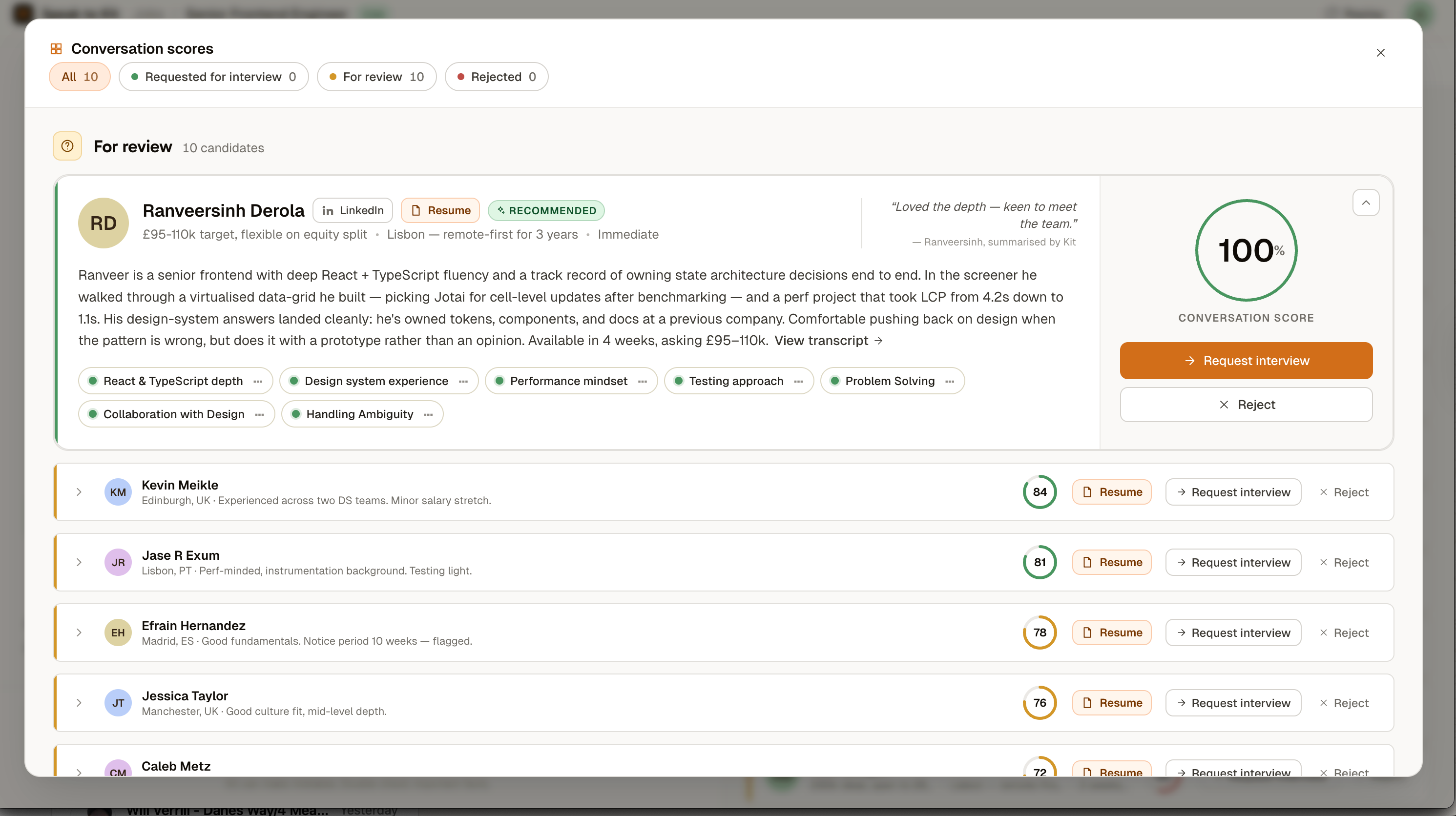
Task: Open Kevin Meikle's Resume
Action: (1112, 492)
